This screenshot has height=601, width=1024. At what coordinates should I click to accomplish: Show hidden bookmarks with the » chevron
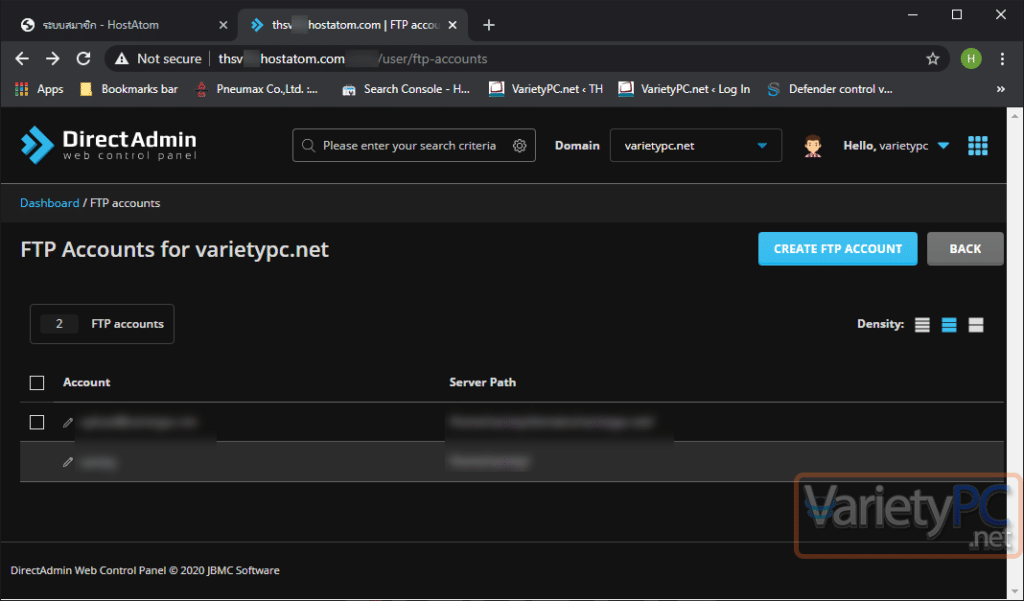pyautogui.click(x=1000, y=89)
